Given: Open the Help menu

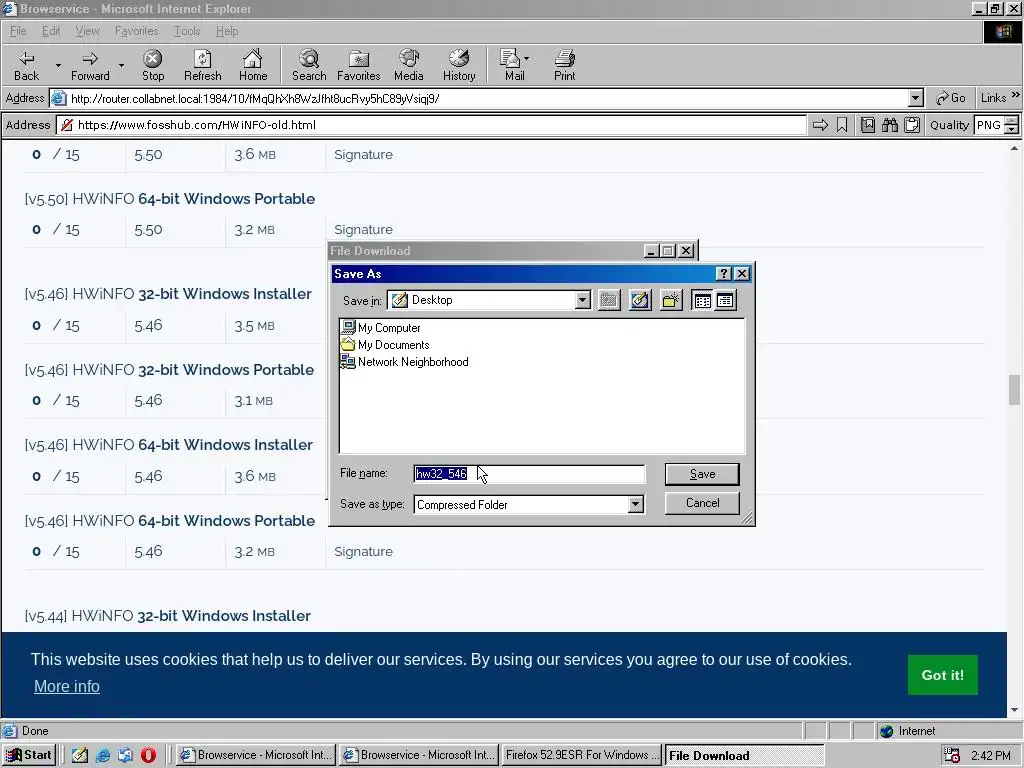Looking at the screenshot, I should point(227,31).
